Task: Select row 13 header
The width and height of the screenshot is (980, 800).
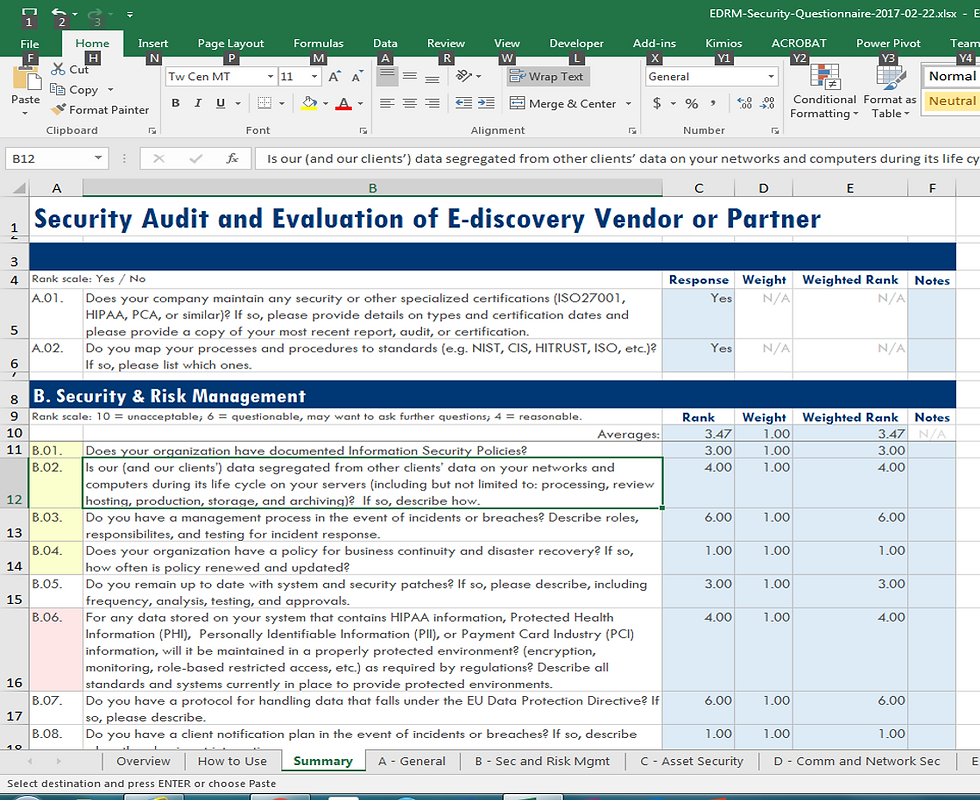Action: click(x=14, y=525)
